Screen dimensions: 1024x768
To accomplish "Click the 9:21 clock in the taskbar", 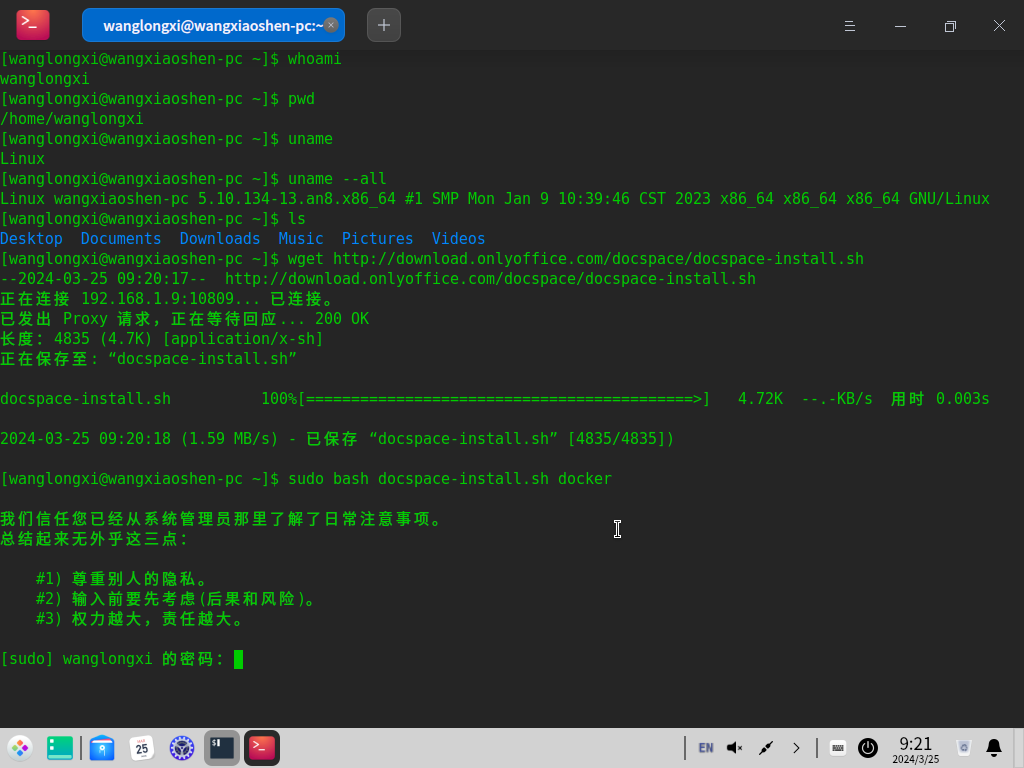I will click(915, 748).
